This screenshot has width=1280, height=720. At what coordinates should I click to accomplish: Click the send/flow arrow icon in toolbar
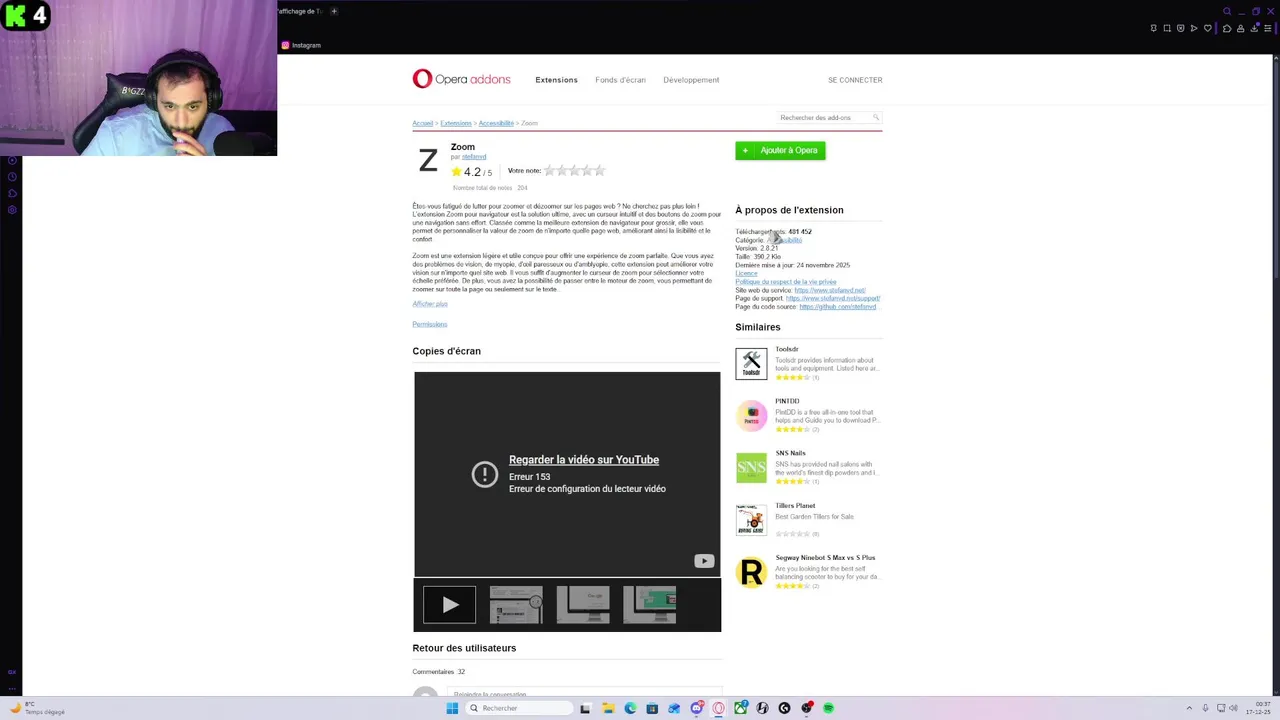[x=1194, y=28]
